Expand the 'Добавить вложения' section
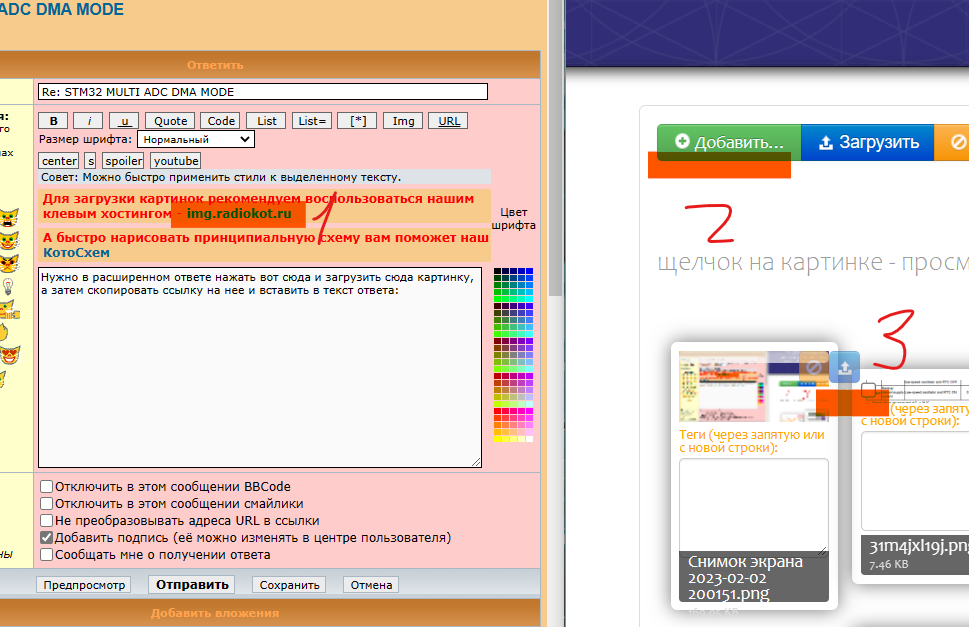This screenshot has height=627, width=969. [x=214, y=613]
